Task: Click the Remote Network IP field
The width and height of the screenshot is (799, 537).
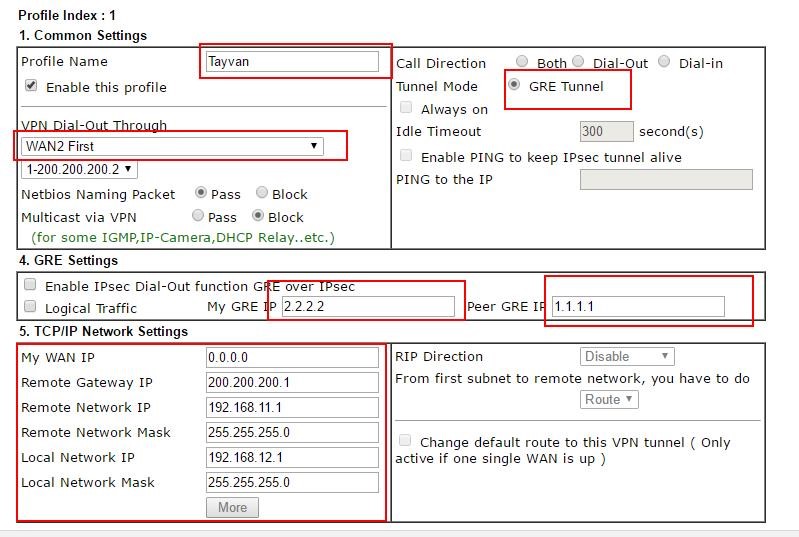Action: [x=292, y=407]
